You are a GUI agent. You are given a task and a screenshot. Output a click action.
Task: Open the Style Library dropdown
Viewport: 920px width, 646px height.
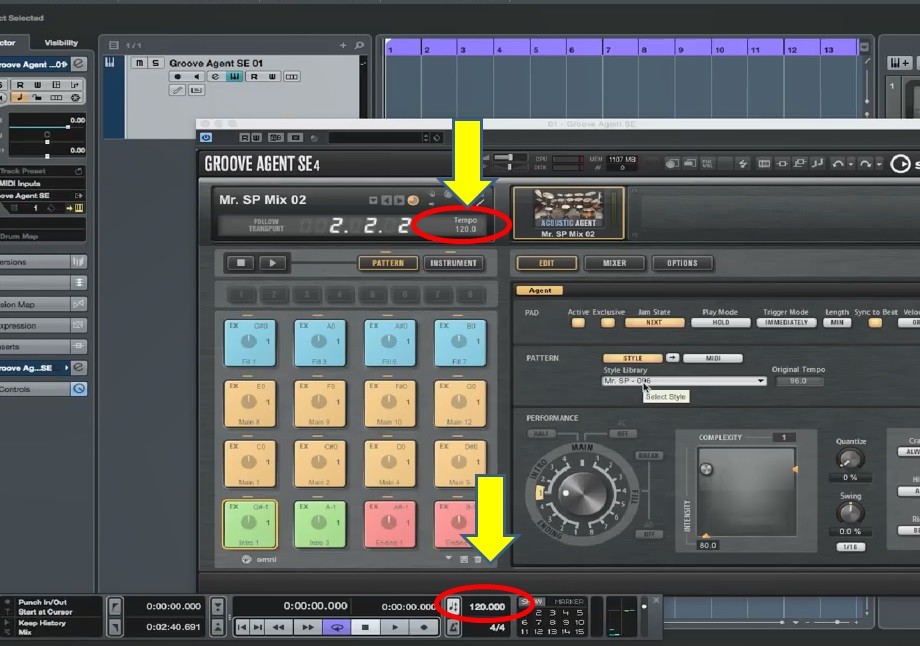point(684,381)
